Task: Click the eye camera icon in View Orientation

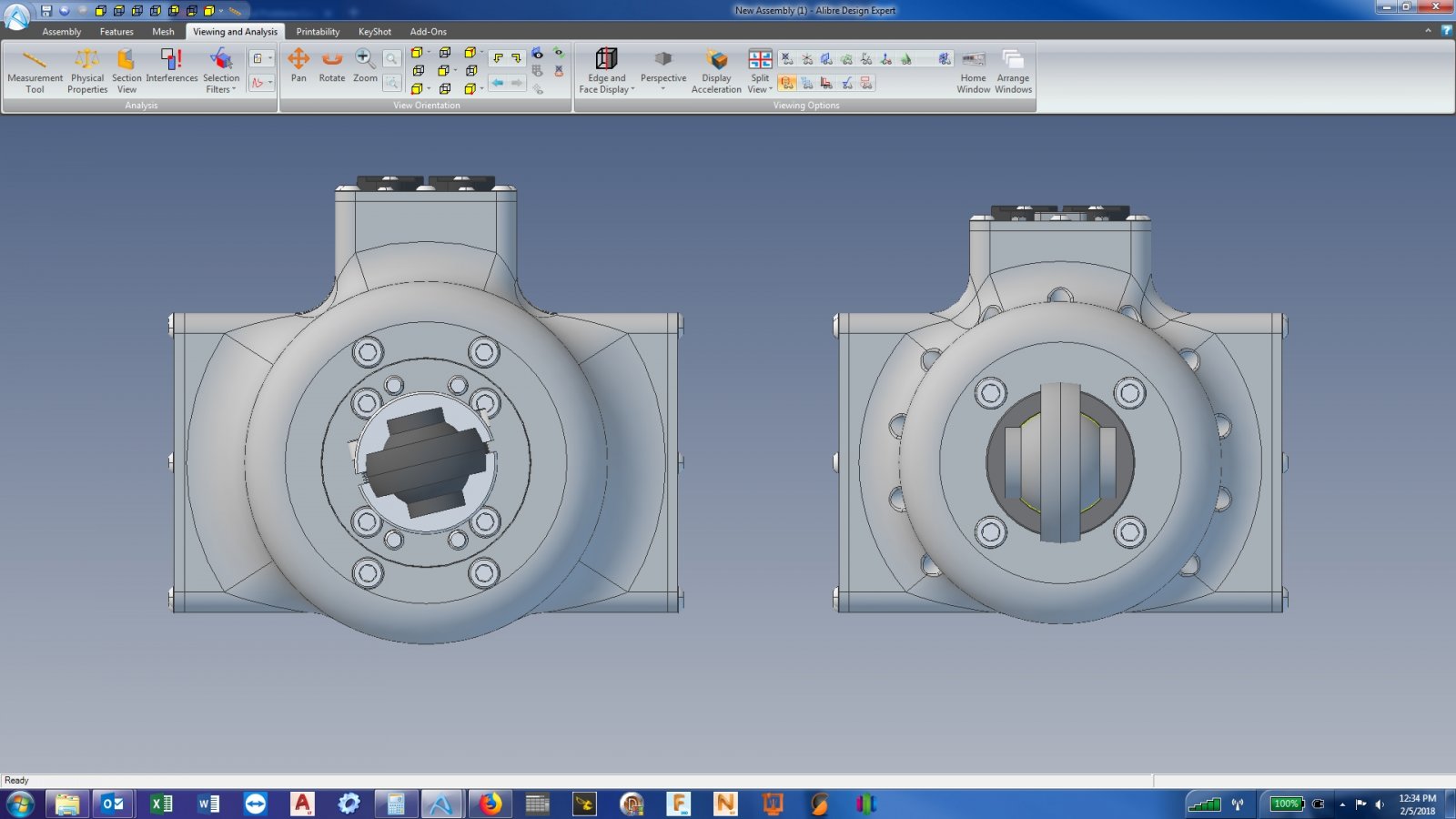Action: (537, 53)
